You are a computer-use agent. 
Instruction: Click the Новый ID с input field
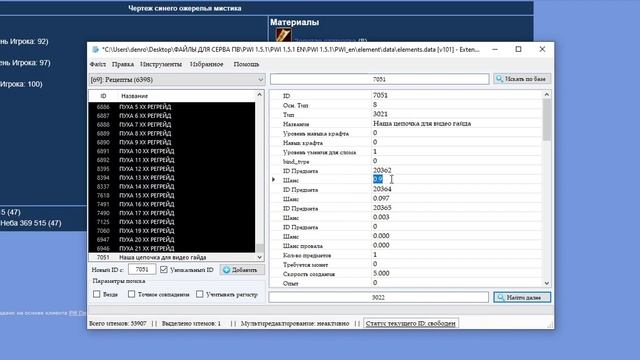click(x=142, y=270)
